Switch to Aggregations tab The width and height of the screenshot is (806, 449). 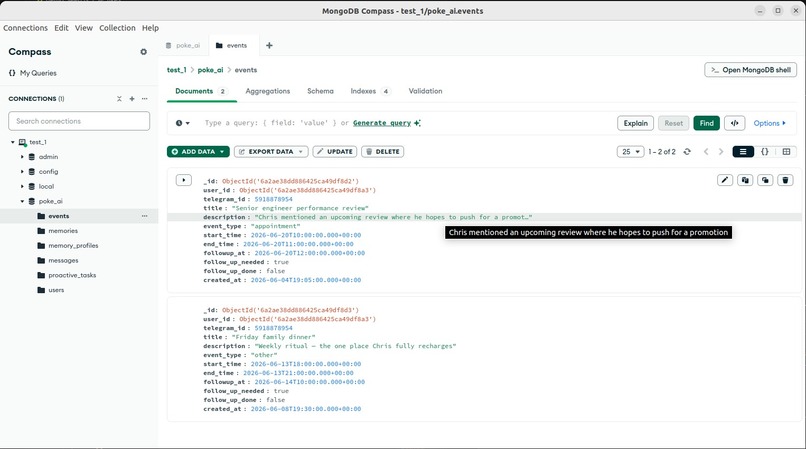tap(268, 91)
